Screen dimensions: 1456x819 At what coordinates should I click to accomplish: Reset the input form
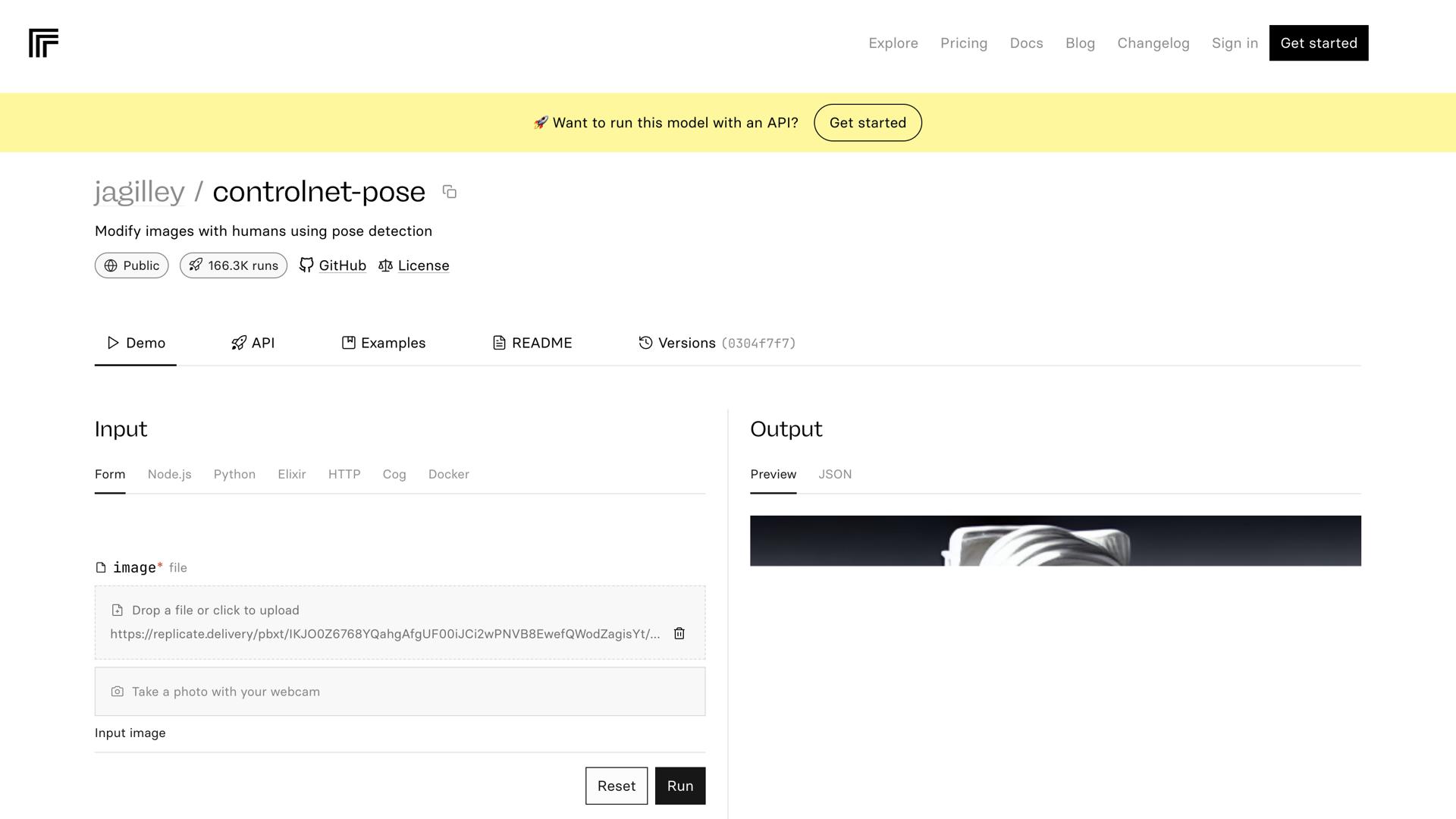click(x=616, y=786)
